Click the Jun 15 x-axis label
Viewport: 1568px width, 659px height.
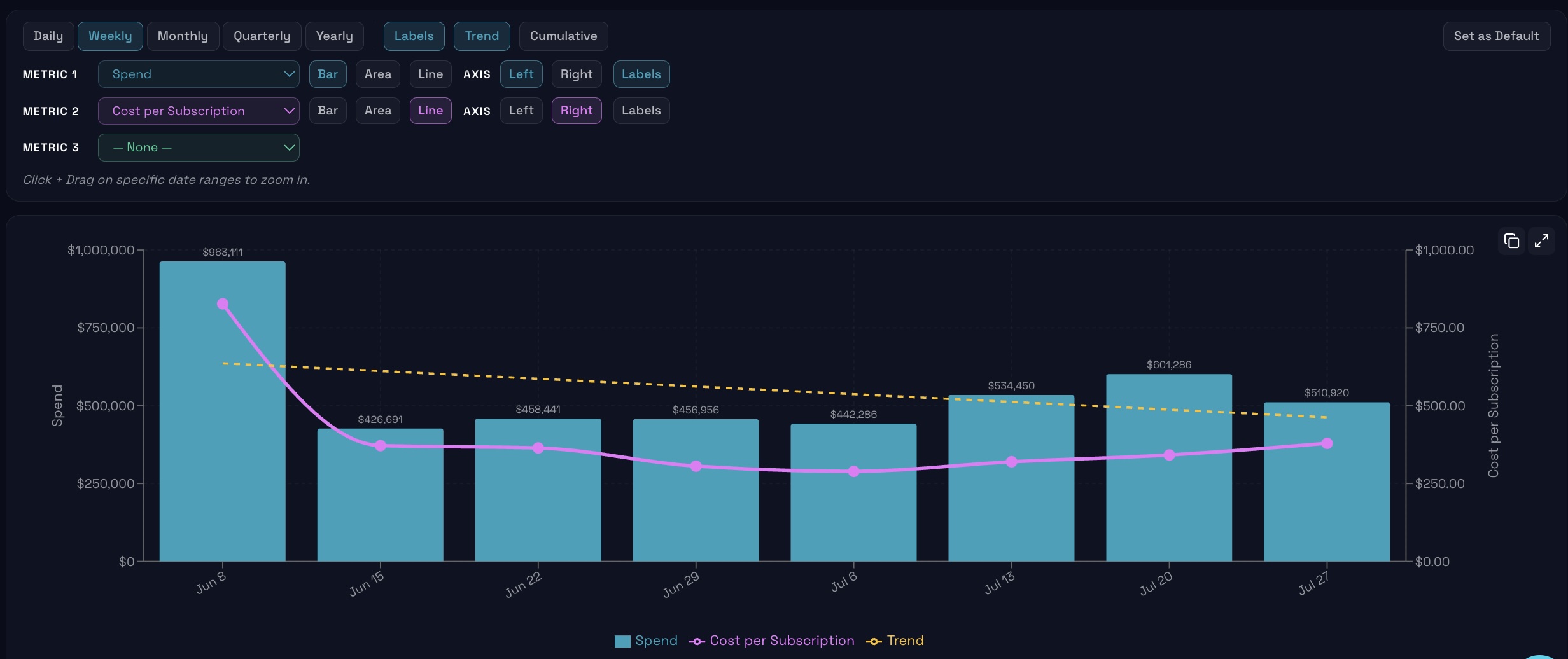[x=367, y=584]
